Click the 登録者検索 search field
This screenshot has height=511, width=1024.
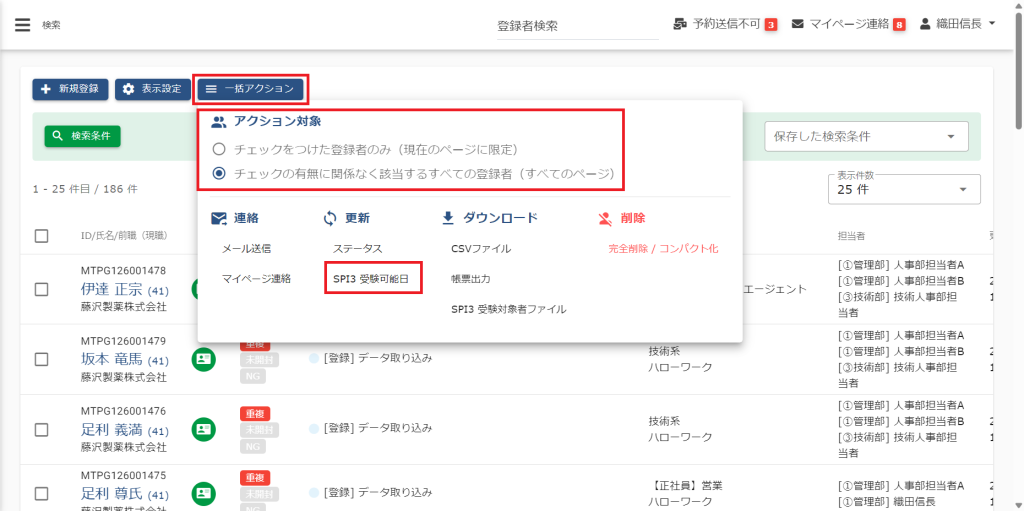tap(575, 26)
